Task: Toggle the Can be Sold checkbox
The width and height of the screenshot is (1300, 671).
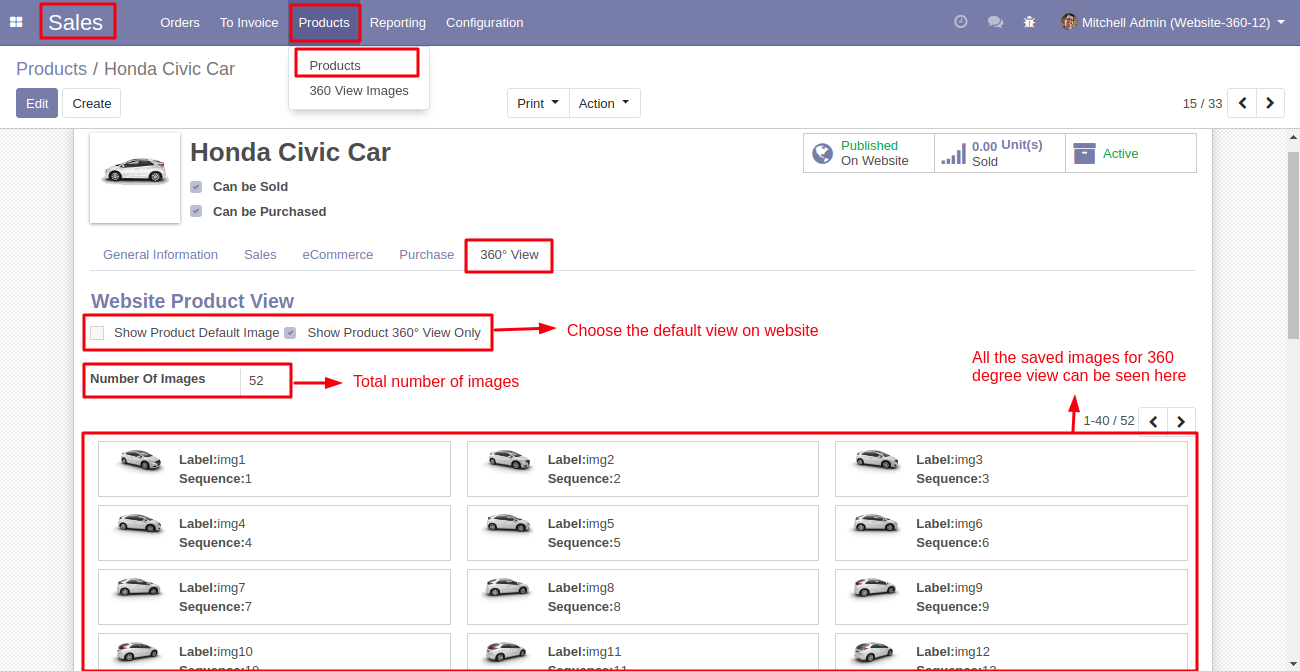Action: tap(196, 187)
